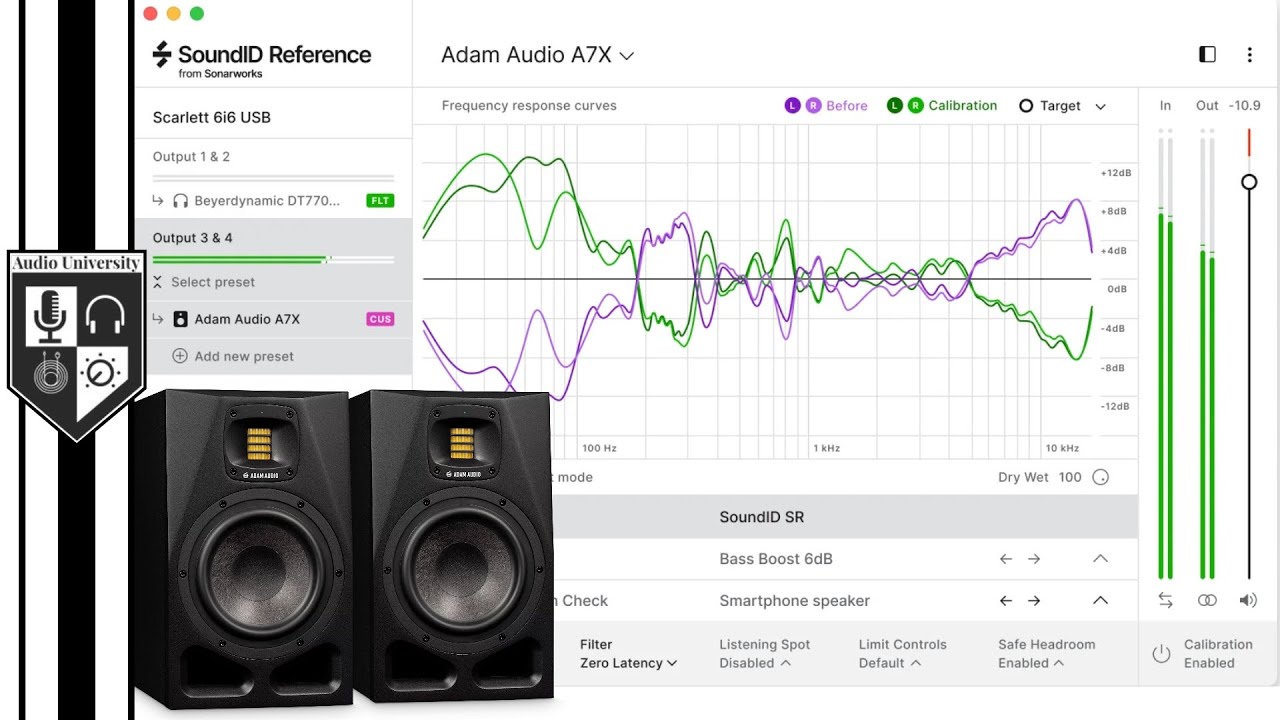Click the stereo linking circles icon

1207,600
